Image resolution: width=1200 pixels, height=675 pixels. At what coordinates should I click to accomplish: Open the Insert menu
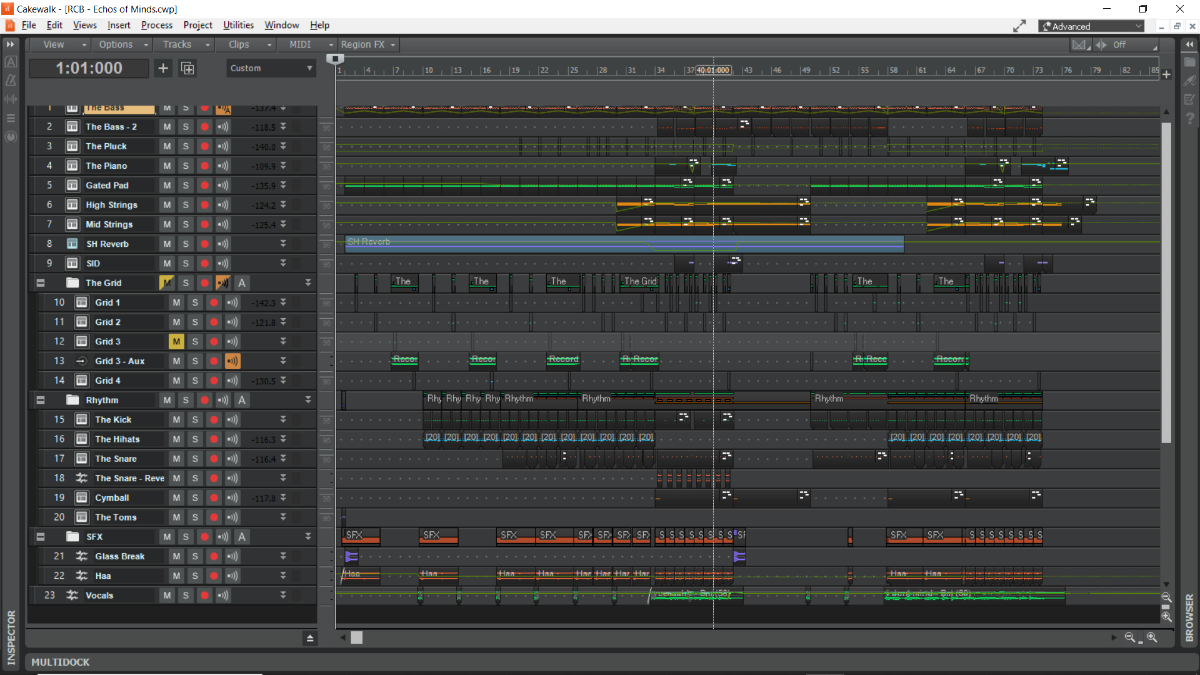119,25
